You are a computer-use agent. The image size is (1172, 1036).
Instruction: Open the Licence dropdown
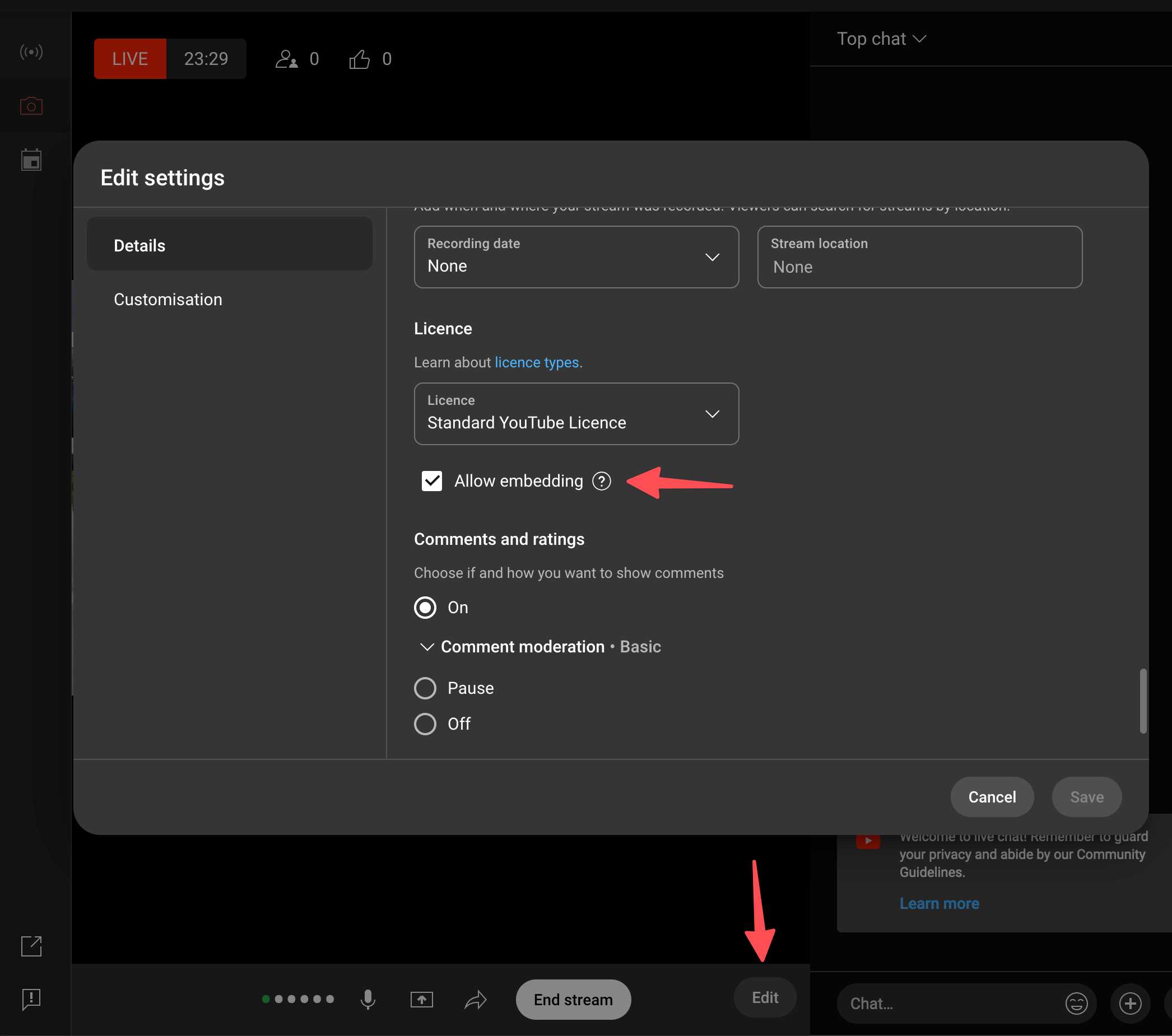[x=576, y=414]
